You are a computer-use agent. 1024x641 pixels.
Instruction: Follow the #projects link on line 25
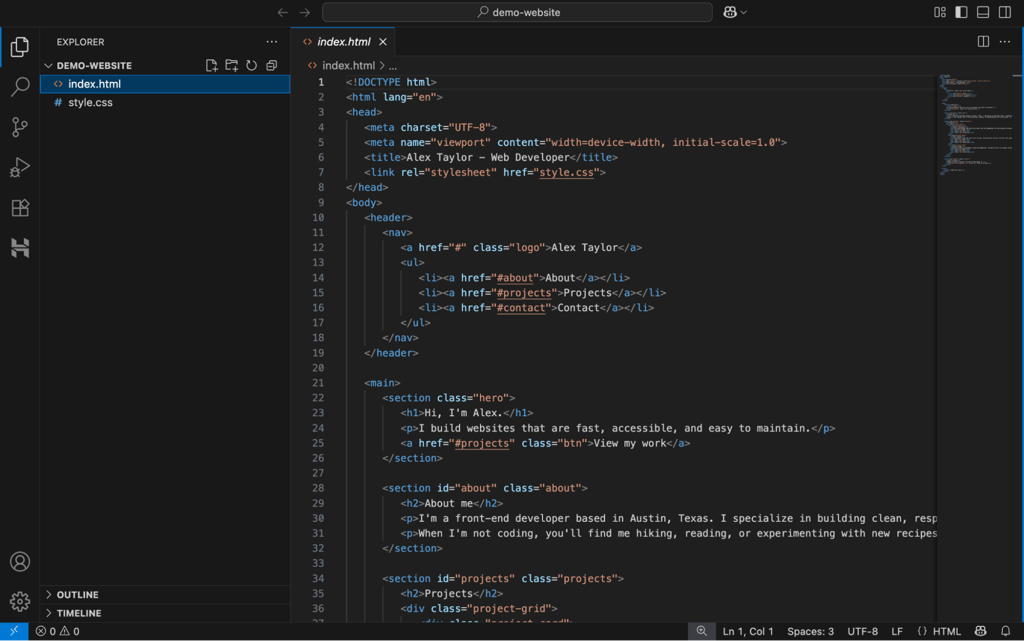(481, 443)
